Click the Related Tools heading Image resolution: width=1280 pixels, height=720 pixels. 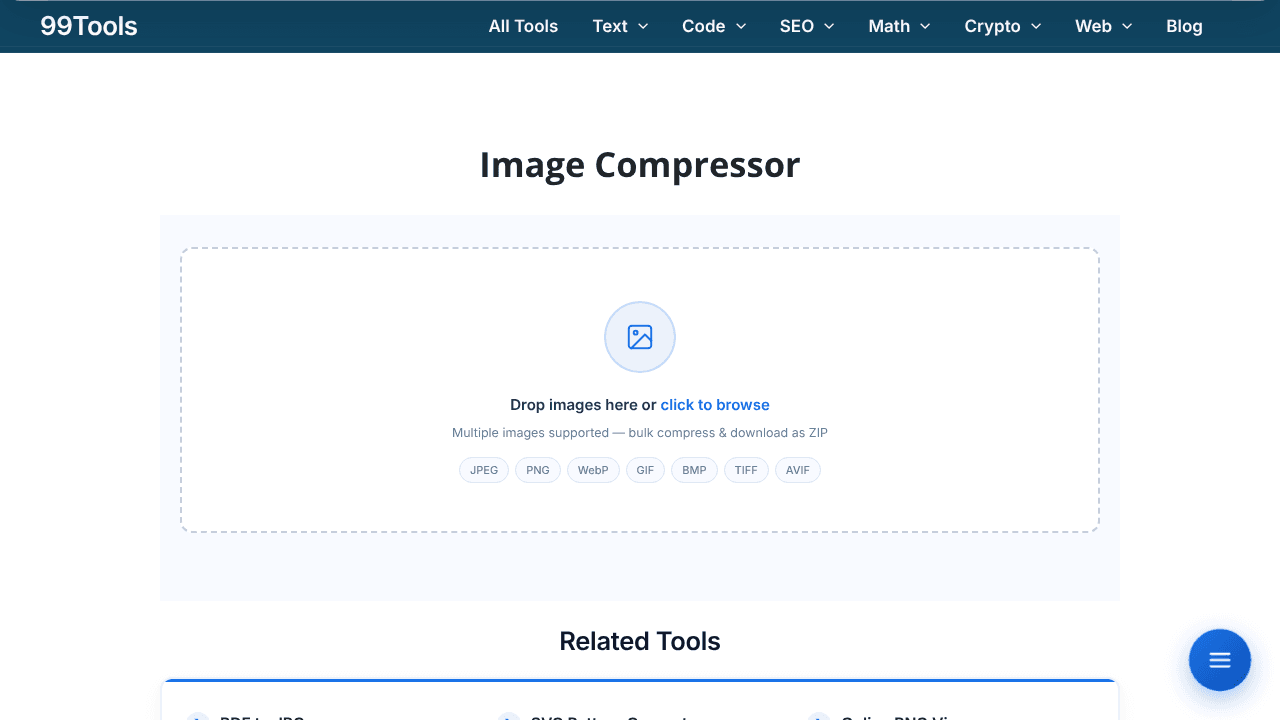coord(640,641)
